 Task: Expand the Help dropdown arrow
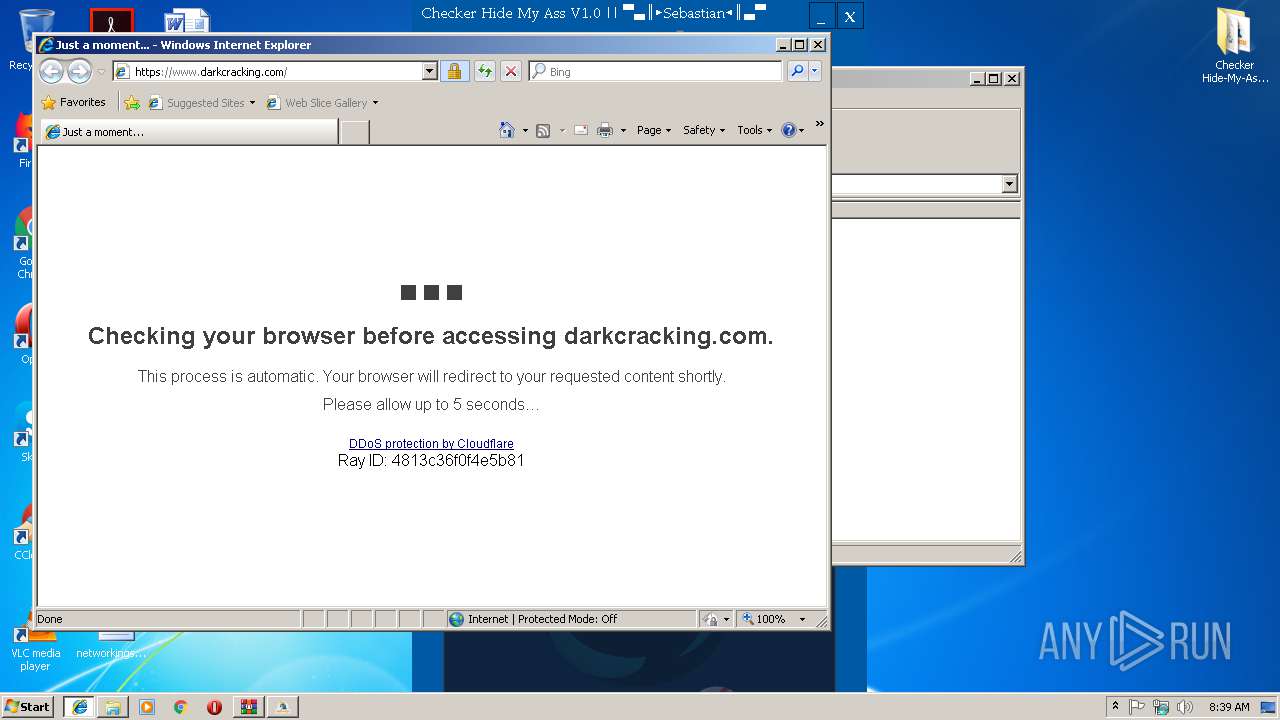tap(801, 130)
